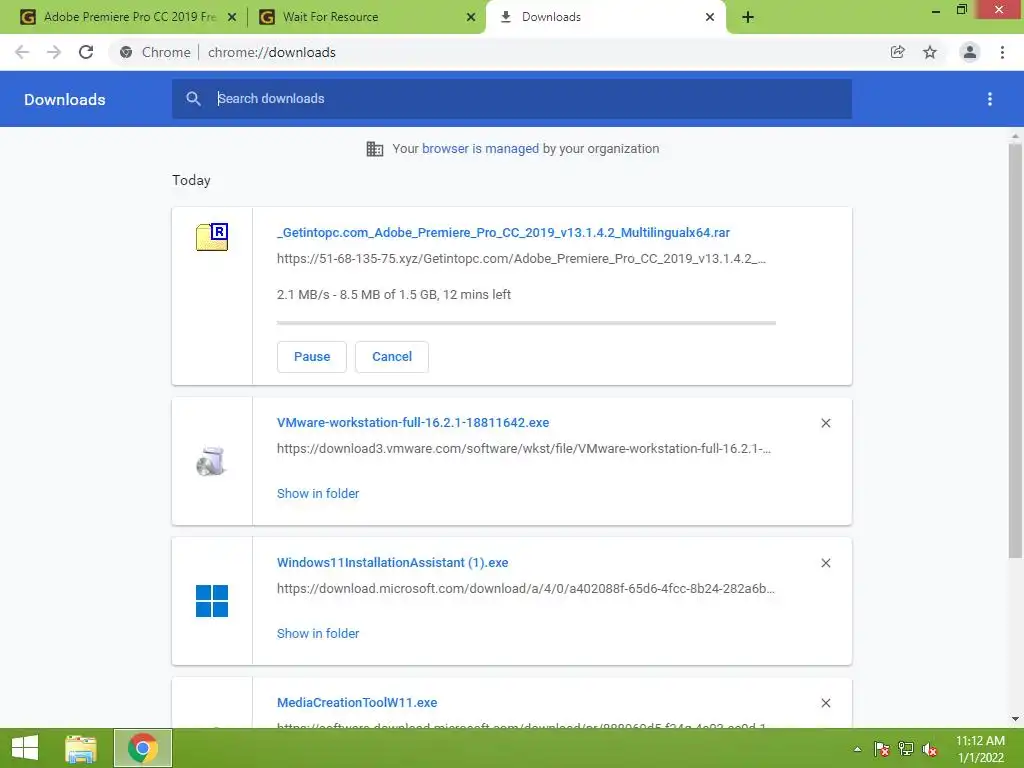
Task: Click the browser forward arrow
Action: tap(54, 52)
